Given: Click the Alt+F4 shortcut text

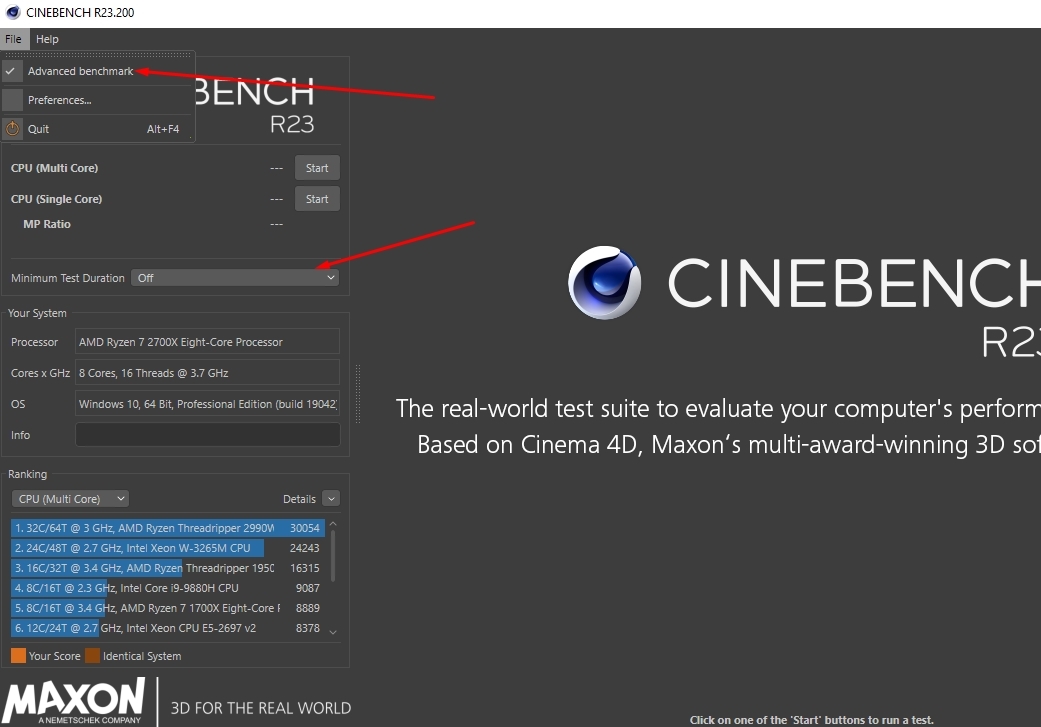Looking at the screenshot, I should 163,129.
